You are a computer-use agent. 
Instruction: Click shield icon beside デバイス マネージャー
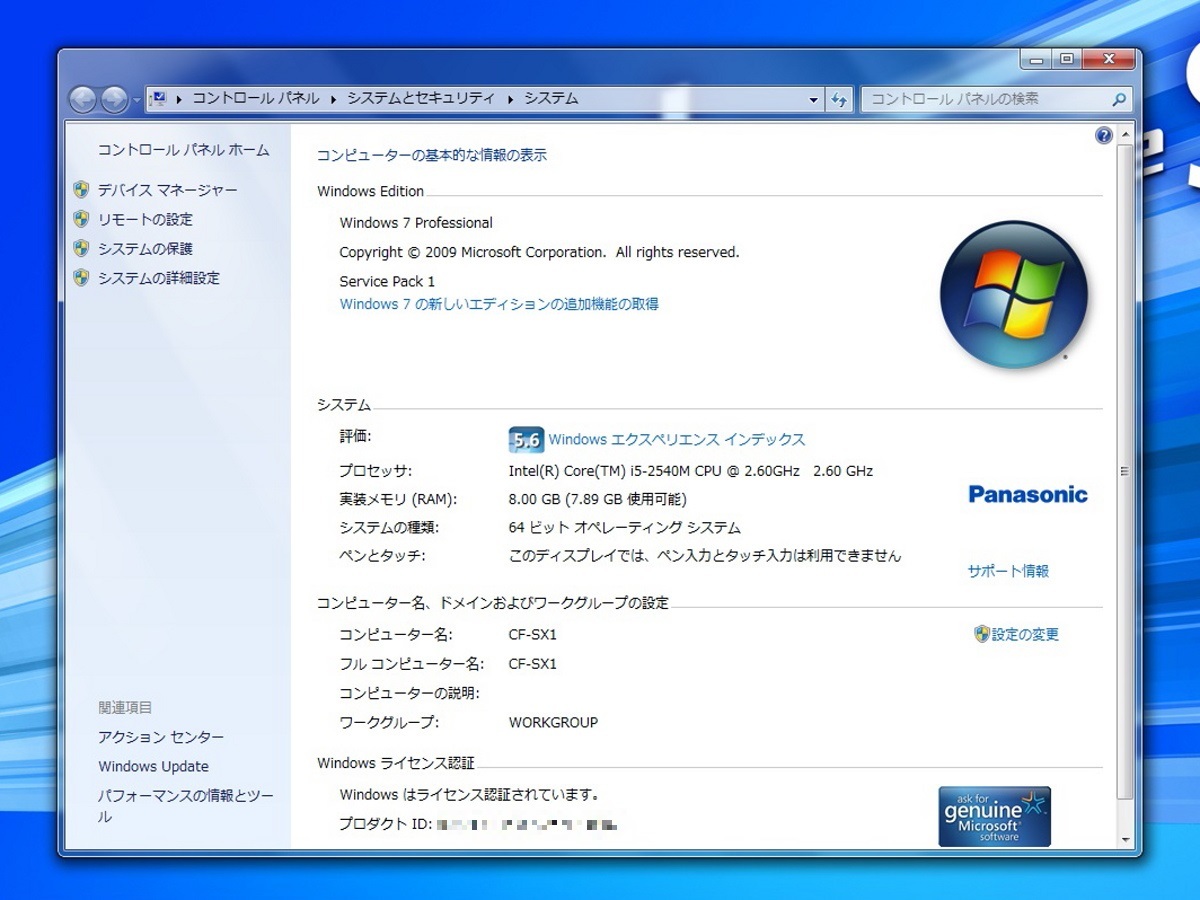pyautogui.click(x=82, y=189)
